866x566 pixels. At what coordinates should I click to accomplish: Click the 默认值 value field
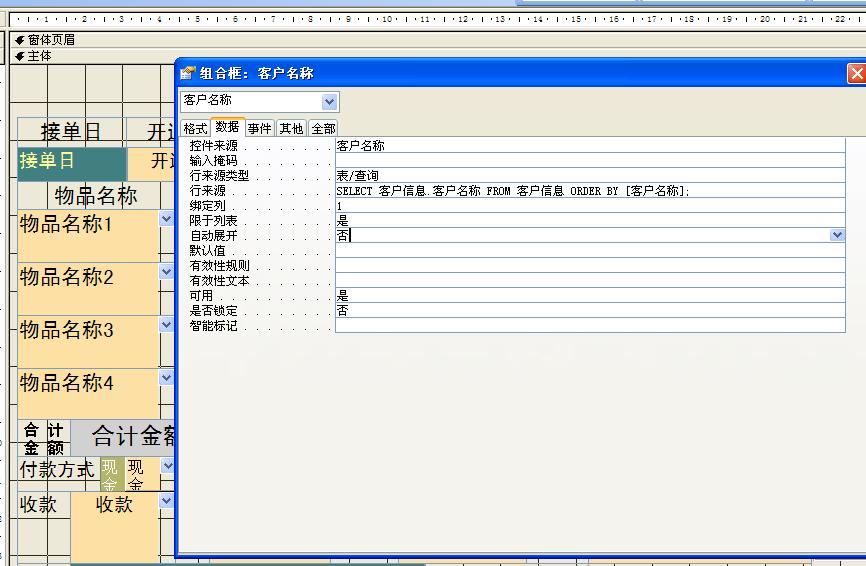point(590,250)
